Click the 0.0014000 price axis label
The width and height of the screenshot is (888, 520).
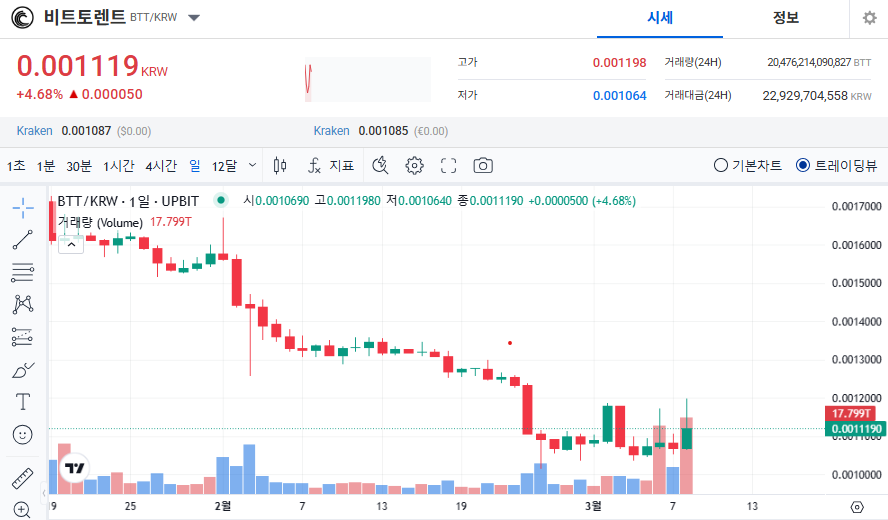(x=856, y=321)
